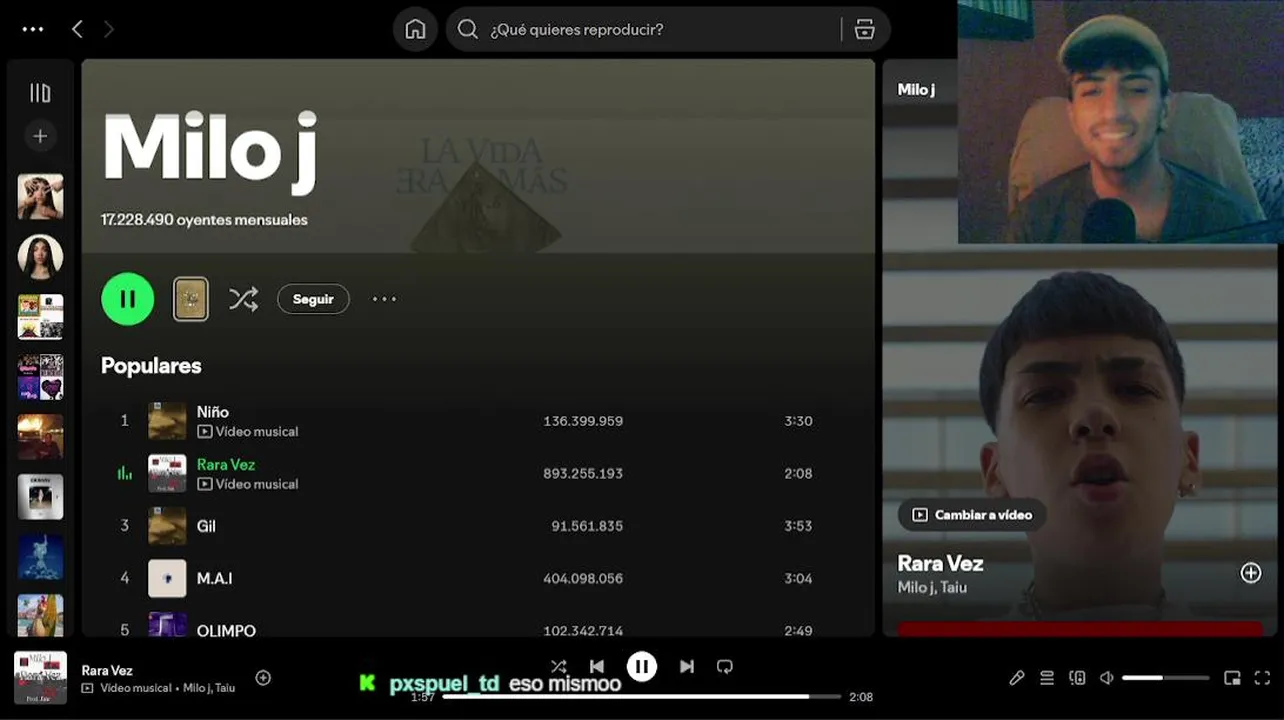Open round artist avatar in sidebar
The height and width of the screenshot is (720, 1284).
pyautogui.click(x=40, y=257)
